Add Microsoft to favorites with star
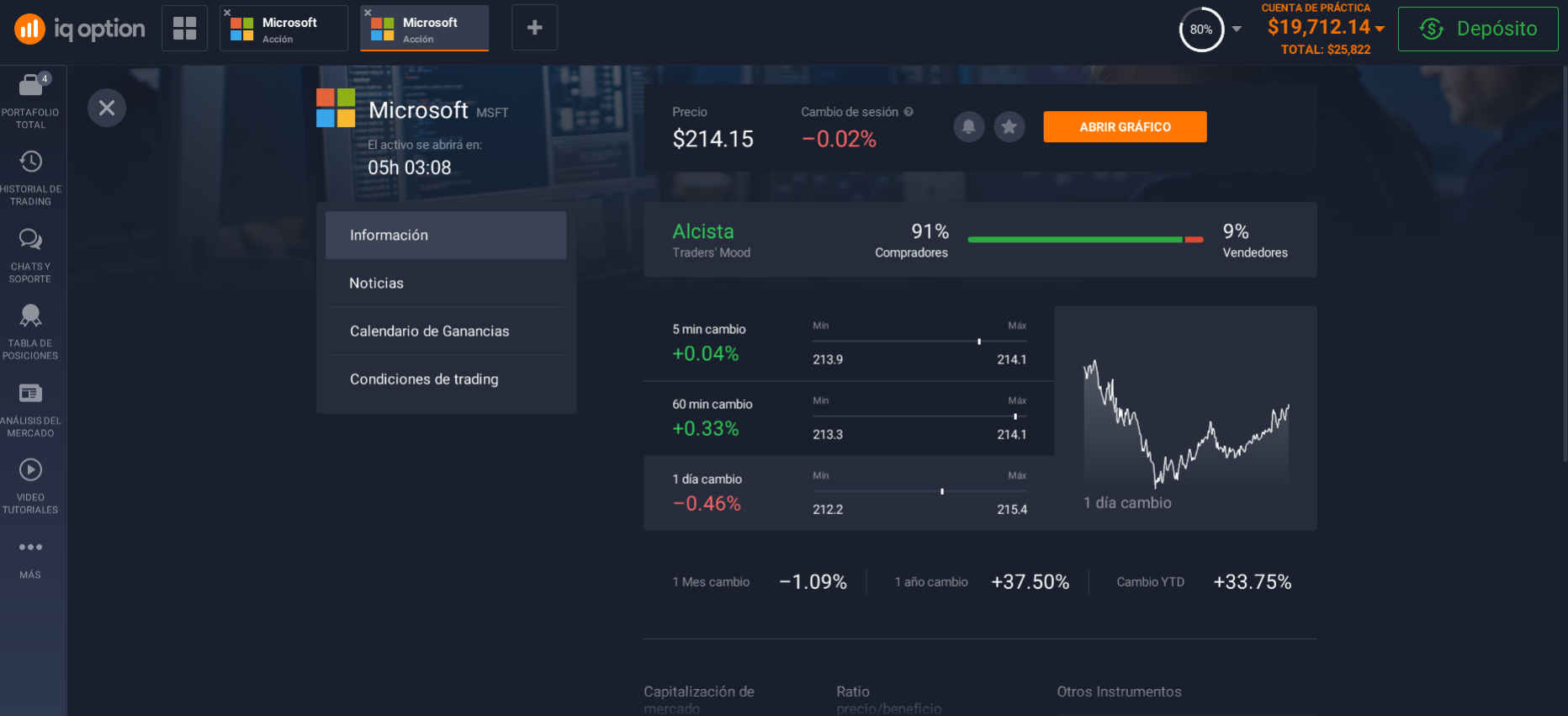The height and width of the screenshot is (716, 1568). coord(1009,127)
